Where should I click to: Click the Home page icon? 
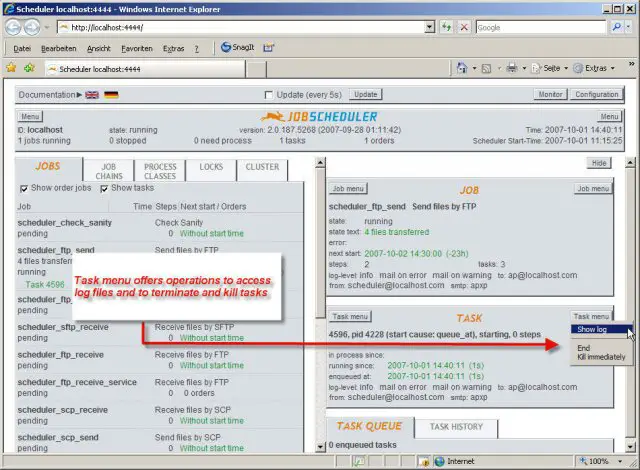tap(462, 68)
